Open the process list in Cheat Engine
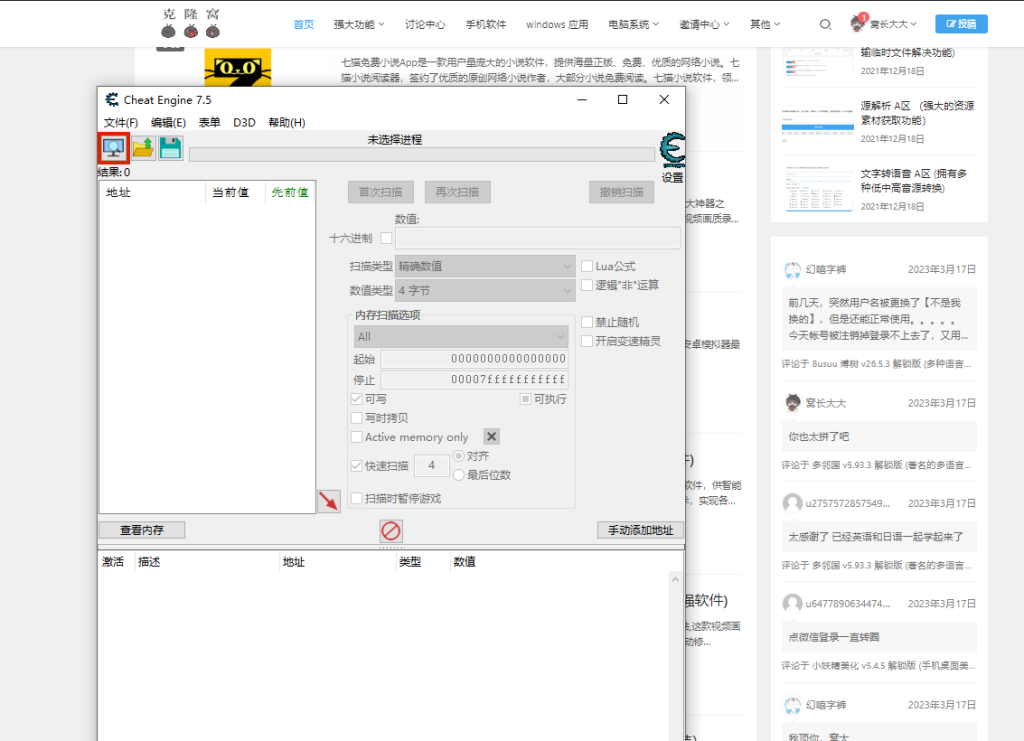 pyautogui.click(x=114, y=148)
